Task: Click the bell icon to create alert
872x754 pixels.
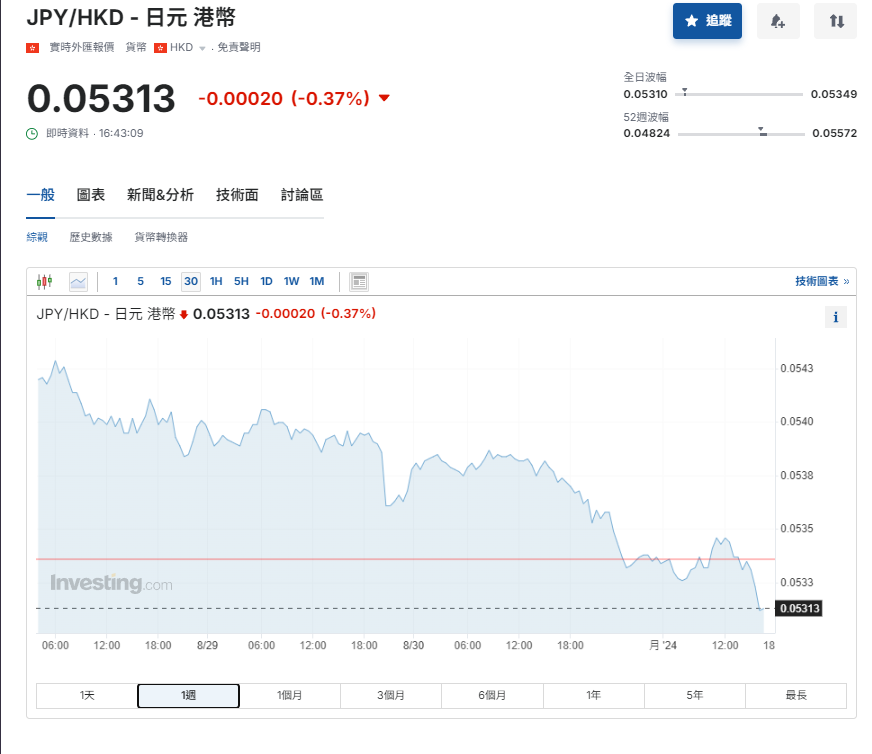Action: 778,21
